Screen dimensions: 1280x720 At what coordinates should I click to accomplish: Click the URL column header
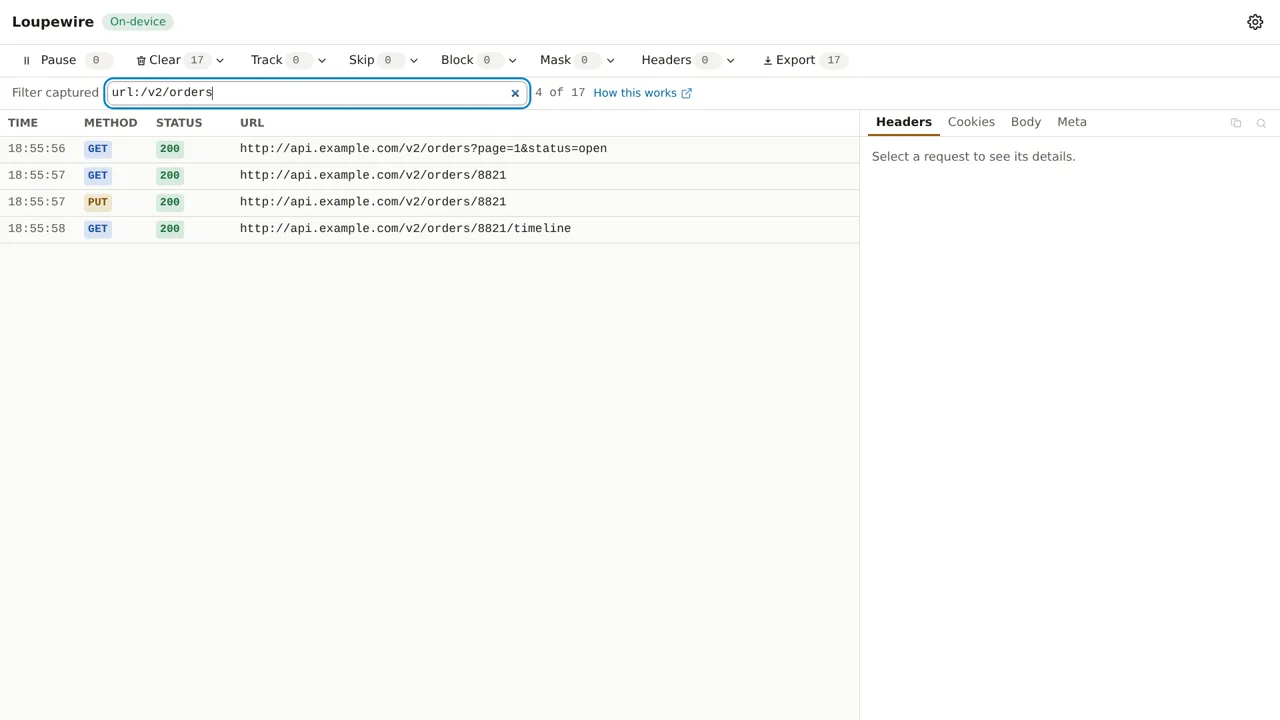(252, 123)
